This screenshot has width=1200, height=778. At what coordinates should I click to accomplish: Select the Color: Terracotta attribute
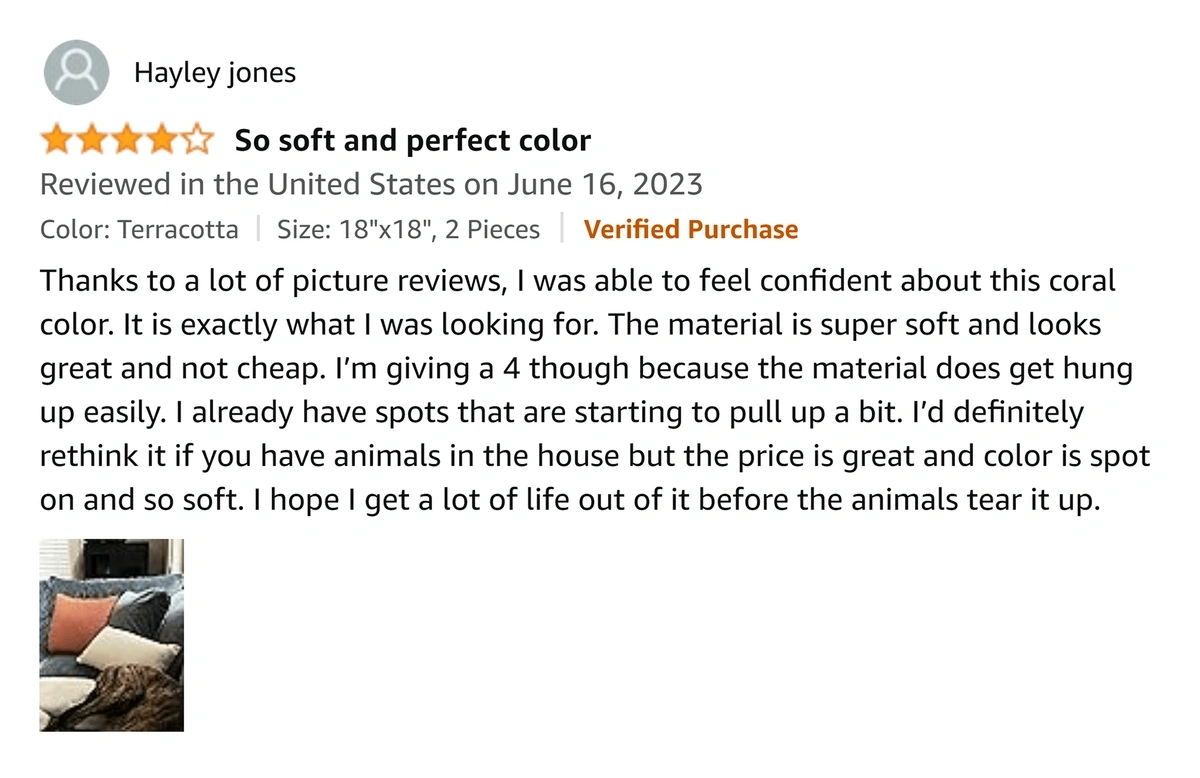139,230
